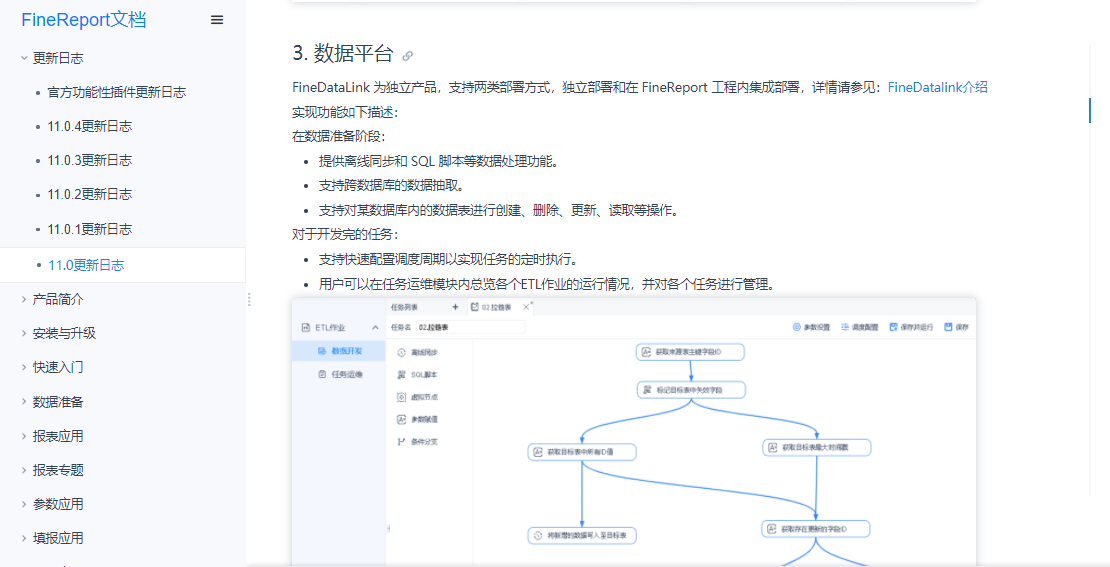Viewport: 1110px width, 567px height.
Task: Pick the 条件分支 node icon
Action: click(401, 442)
